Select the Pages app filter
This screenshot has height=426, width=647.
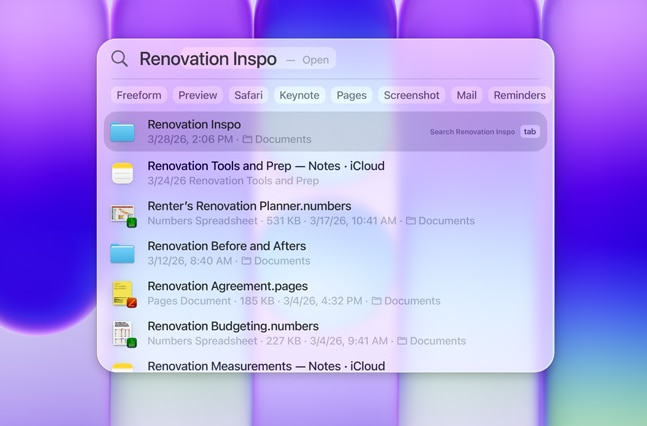click(x=351, y=95)
